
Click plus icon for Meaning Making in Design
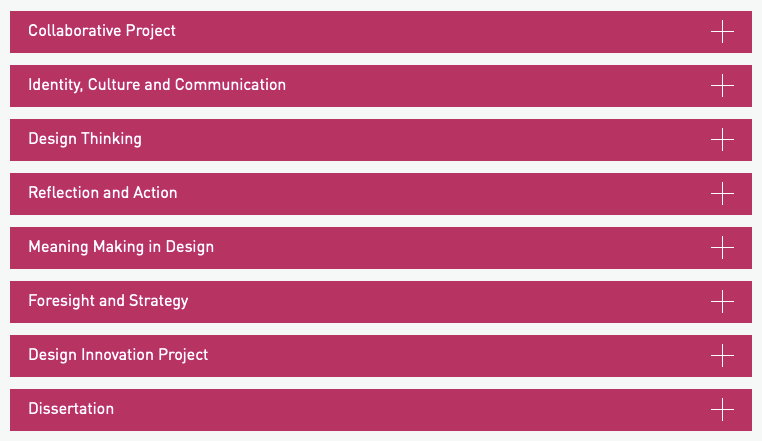click(721, 248)
